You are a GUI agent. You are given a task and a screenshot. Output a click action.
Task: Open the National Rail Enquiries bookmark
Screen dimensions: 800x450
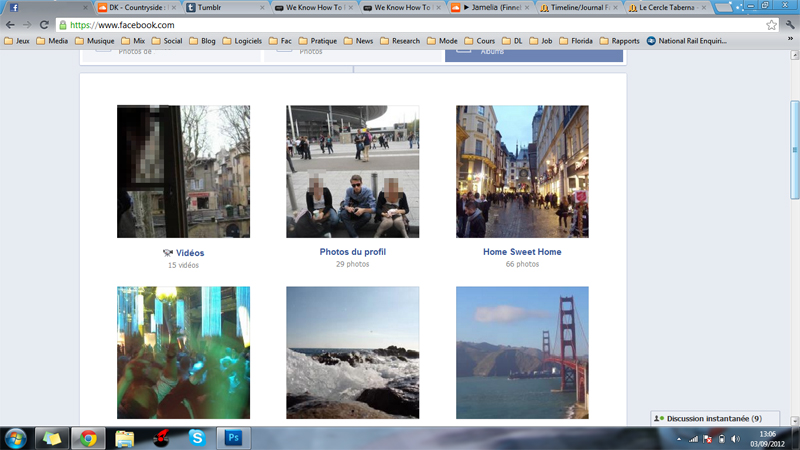coord(687,41)
